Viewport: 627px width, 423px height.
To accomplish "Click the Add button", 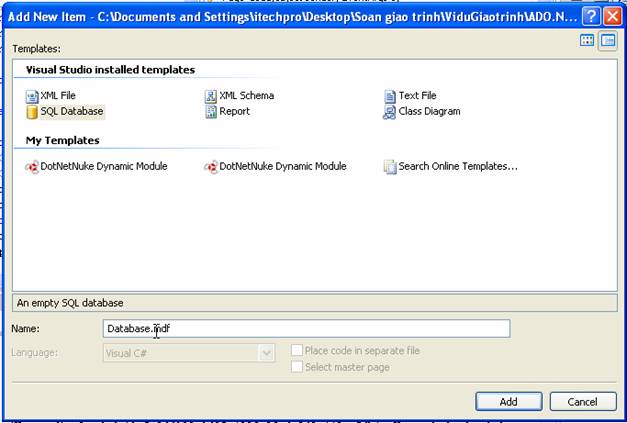I will [509, 401].
